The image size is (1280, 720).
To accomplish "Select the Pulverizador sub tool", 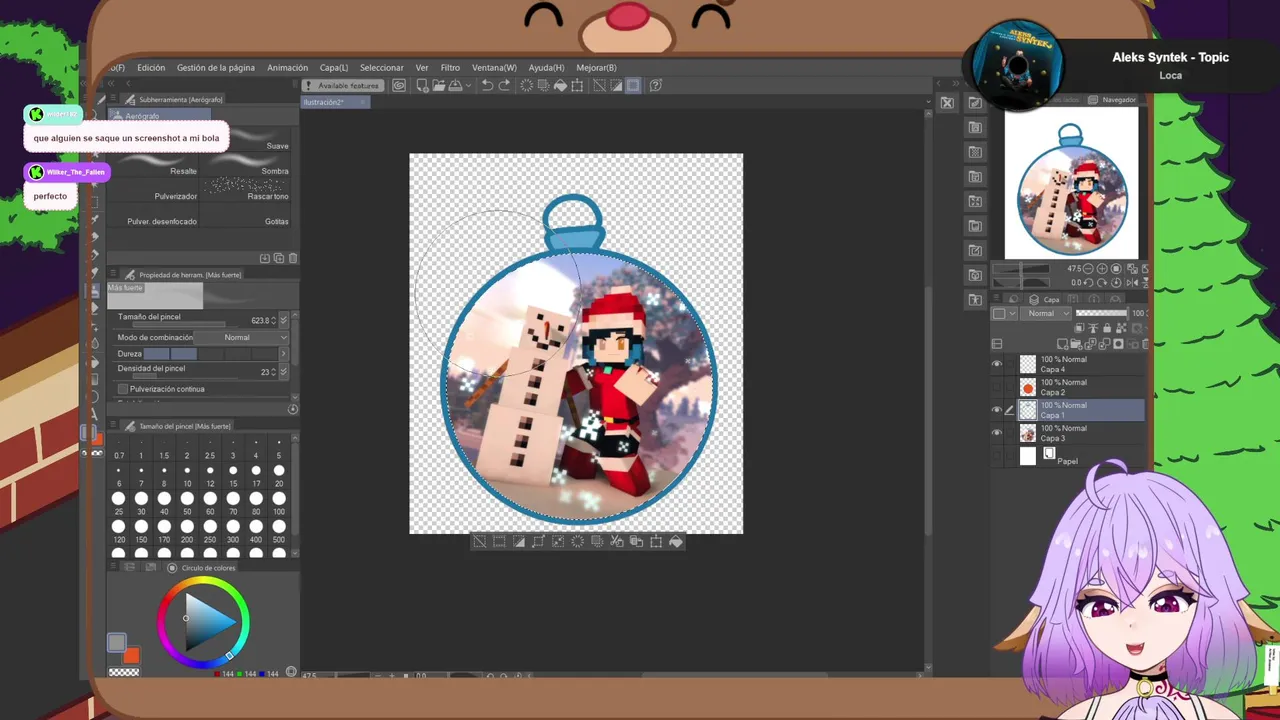I will pos(155,190).
